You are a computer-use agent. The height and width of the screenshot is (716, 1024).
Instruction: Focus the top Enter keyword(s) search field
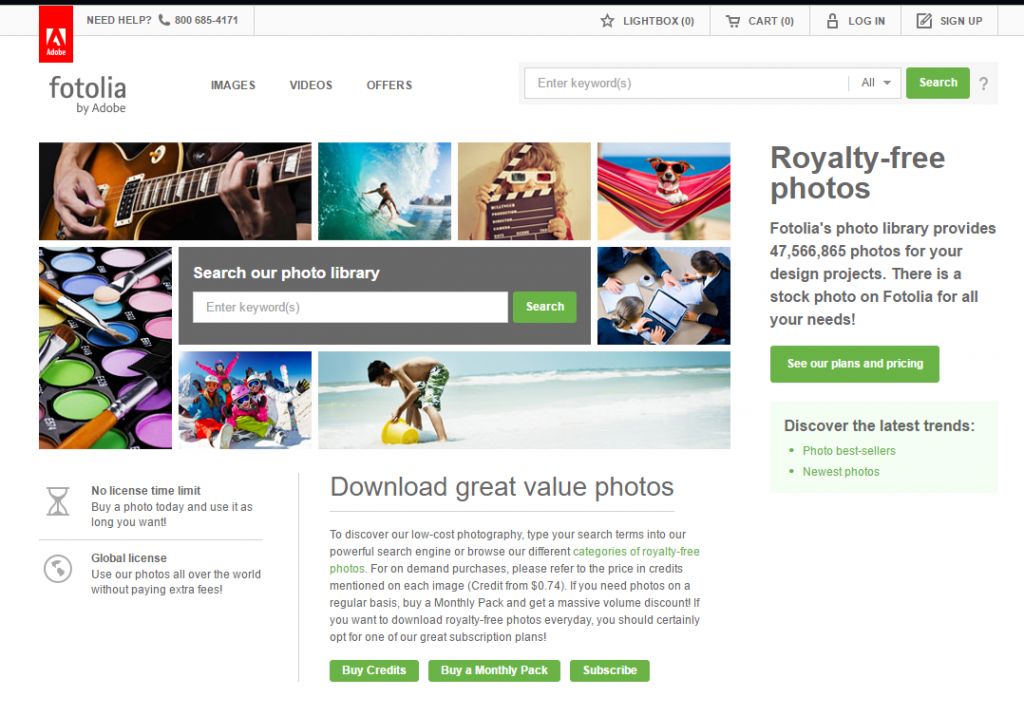687,83
